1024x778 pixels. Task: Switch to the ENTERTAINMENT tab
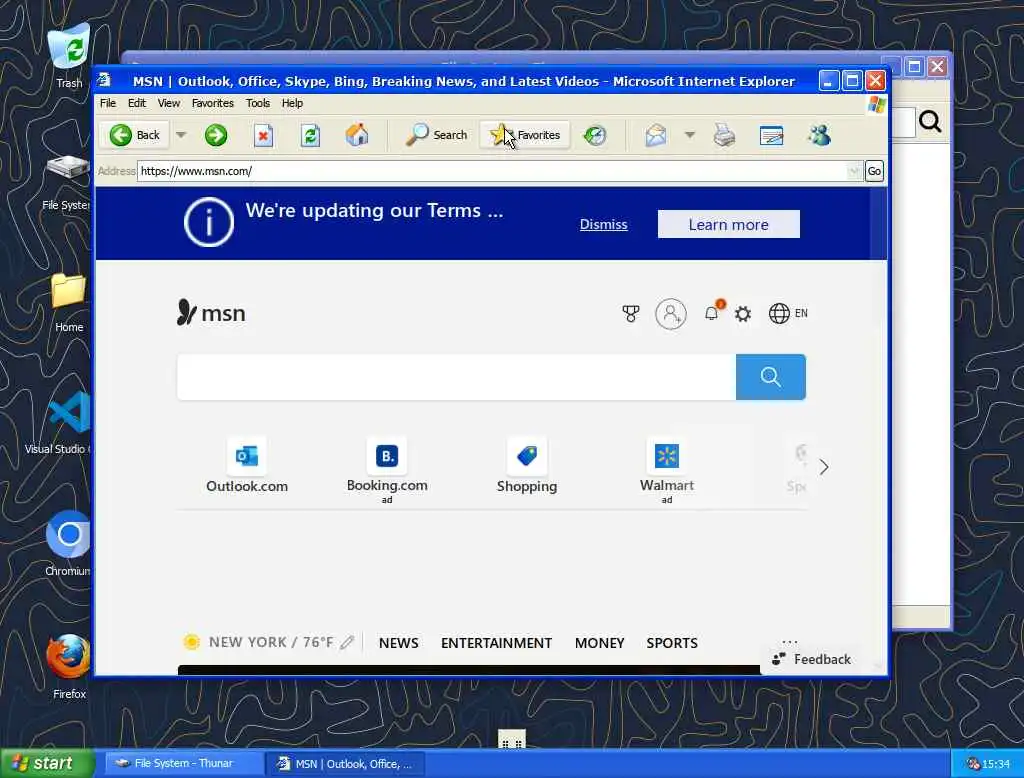point(496,643)
